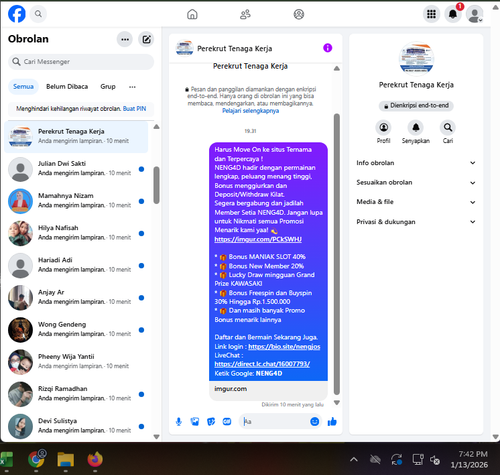Image resolution: width=500 pixels, height=475 pixels.
Task: Click the Pelajari selengkapnya link
Action: pos(251,111)
